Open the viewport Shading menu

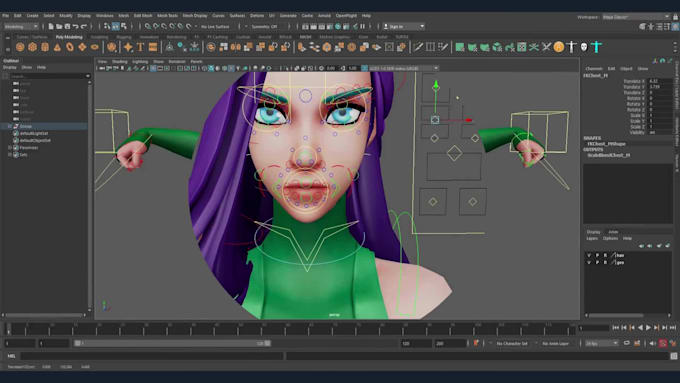(120, 62)
